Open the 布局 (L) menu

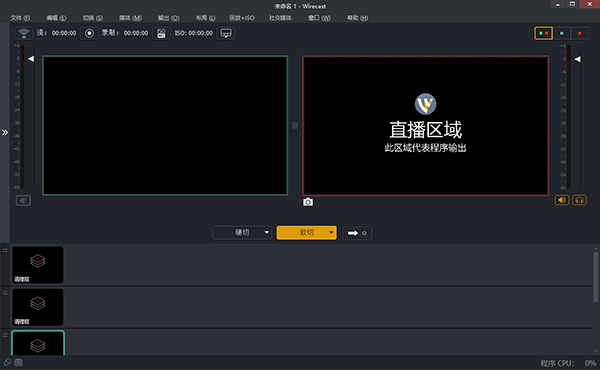[205, 18]
